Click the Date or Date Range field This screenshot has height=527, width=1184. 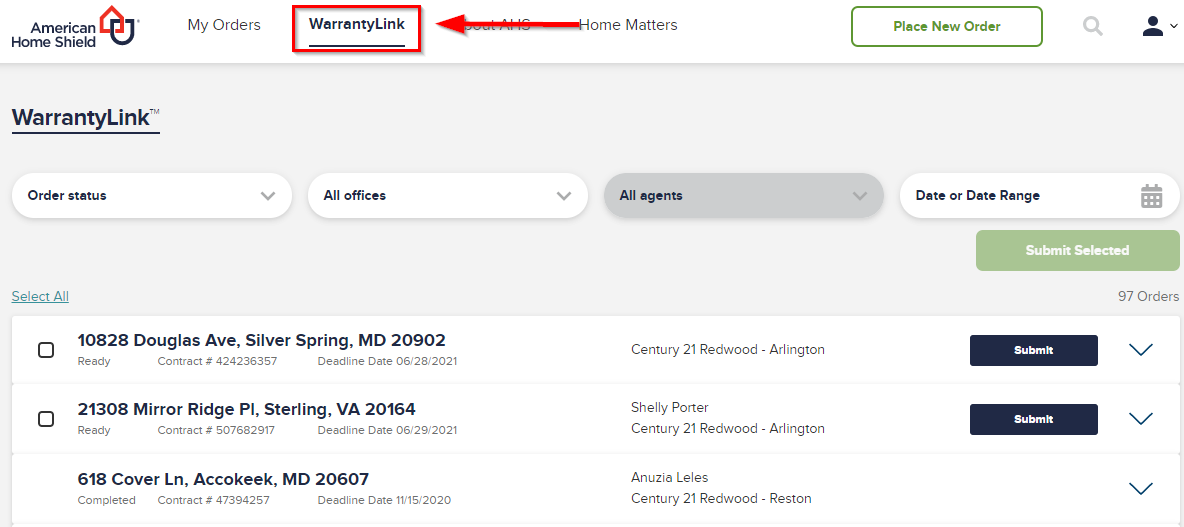point(1040,196)
